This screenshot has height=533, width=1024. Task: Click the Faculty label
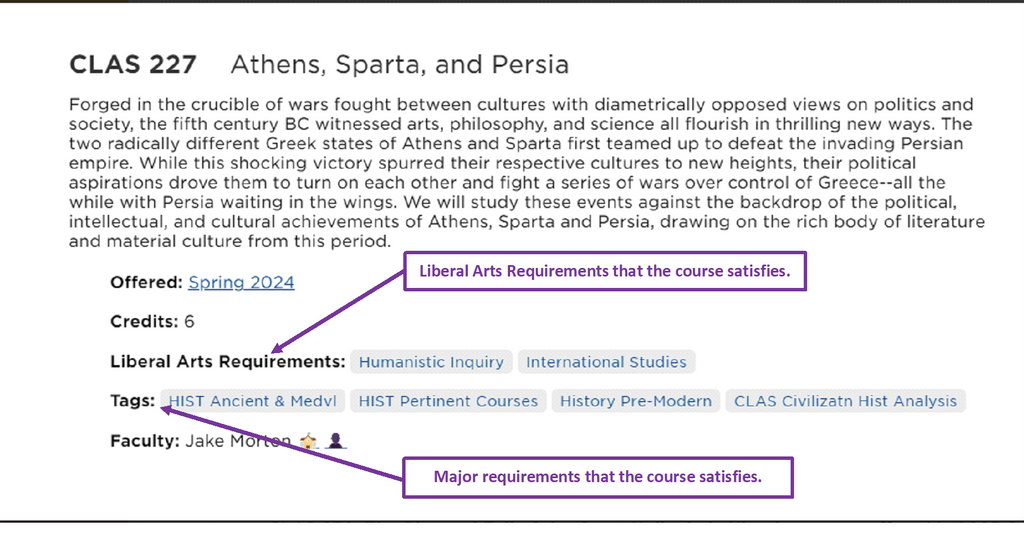coord(145,441)
